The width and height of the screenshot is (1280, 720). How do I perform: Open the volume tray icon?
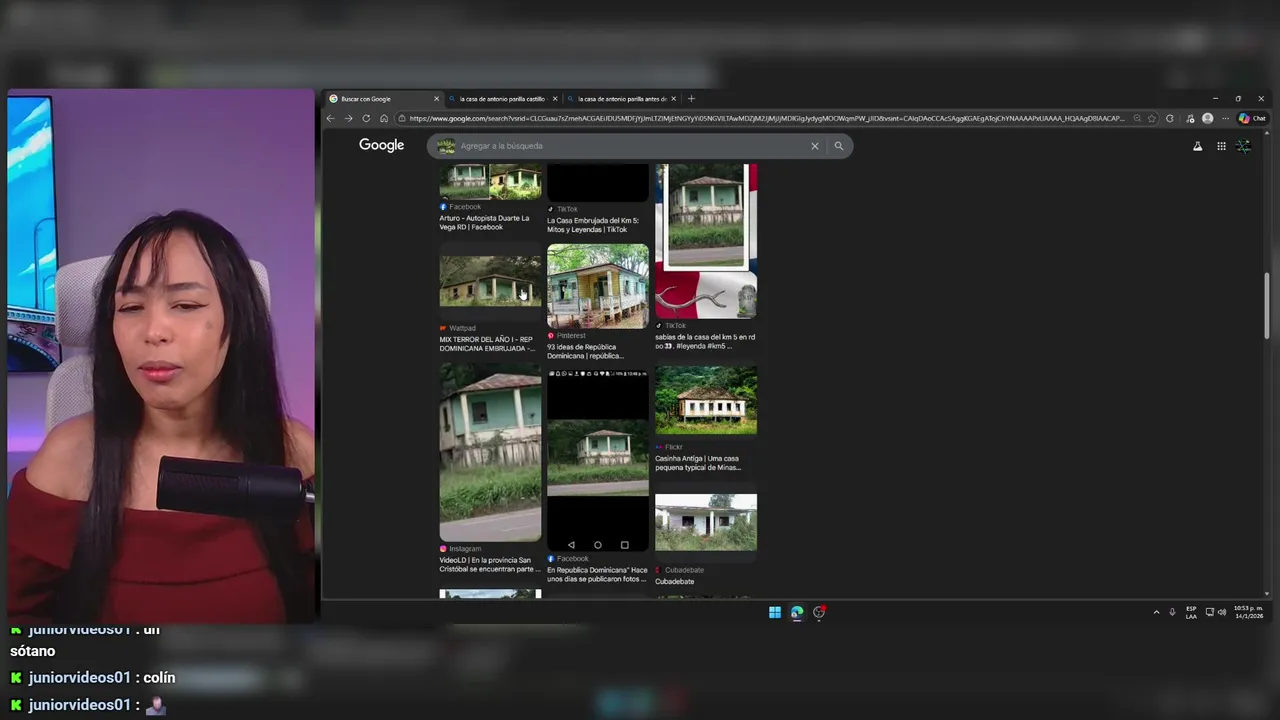[1221, 612]
